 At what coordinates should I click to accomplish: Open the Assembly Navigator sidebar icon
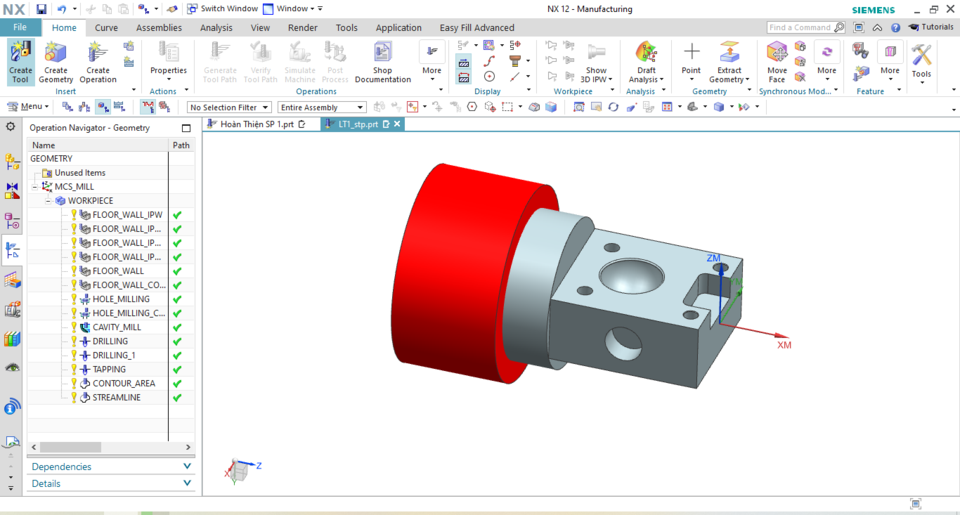[12, 162]
